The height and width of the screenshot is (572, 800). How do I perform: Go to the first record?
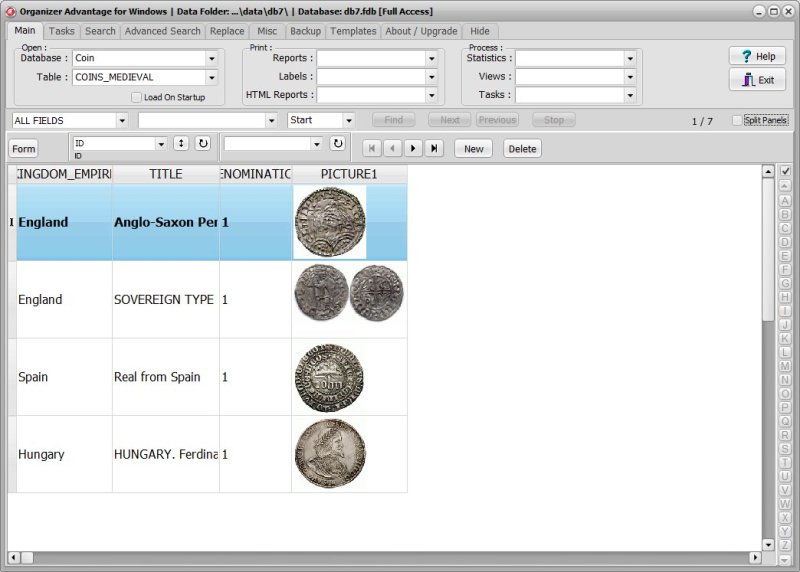[x=372, y=148]
